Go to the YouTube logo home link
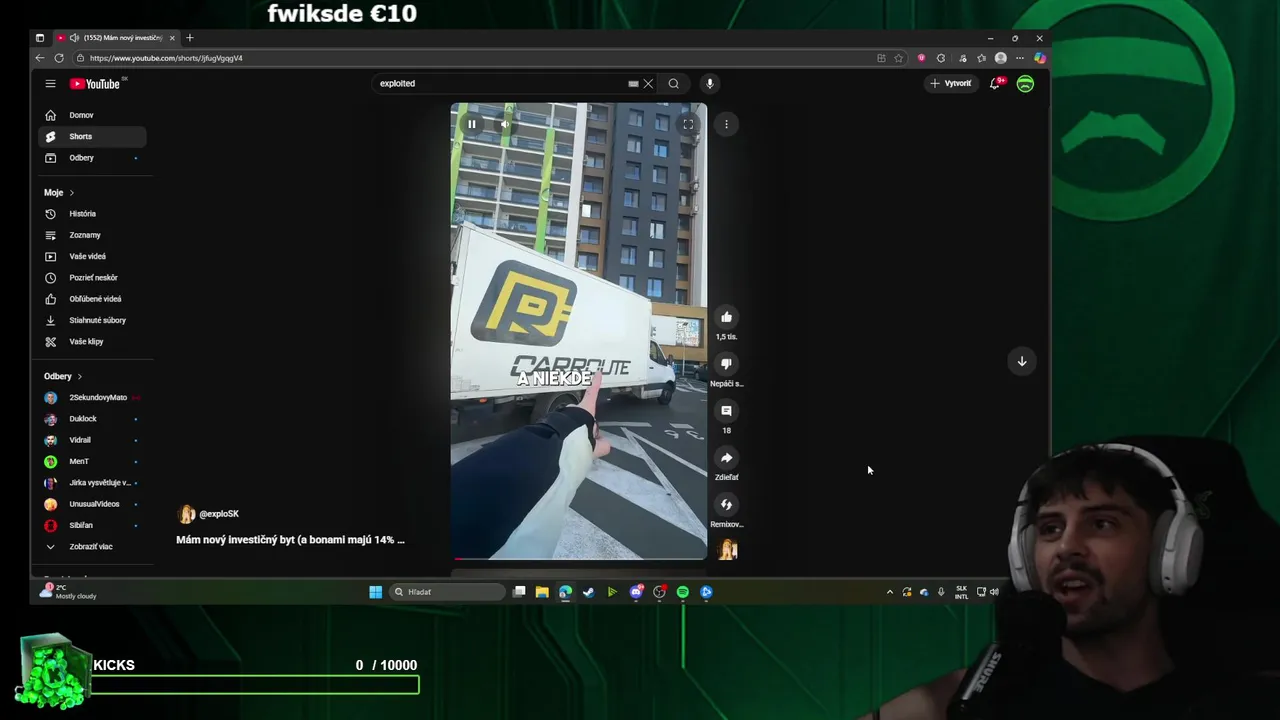 click(x=95, y=84)
